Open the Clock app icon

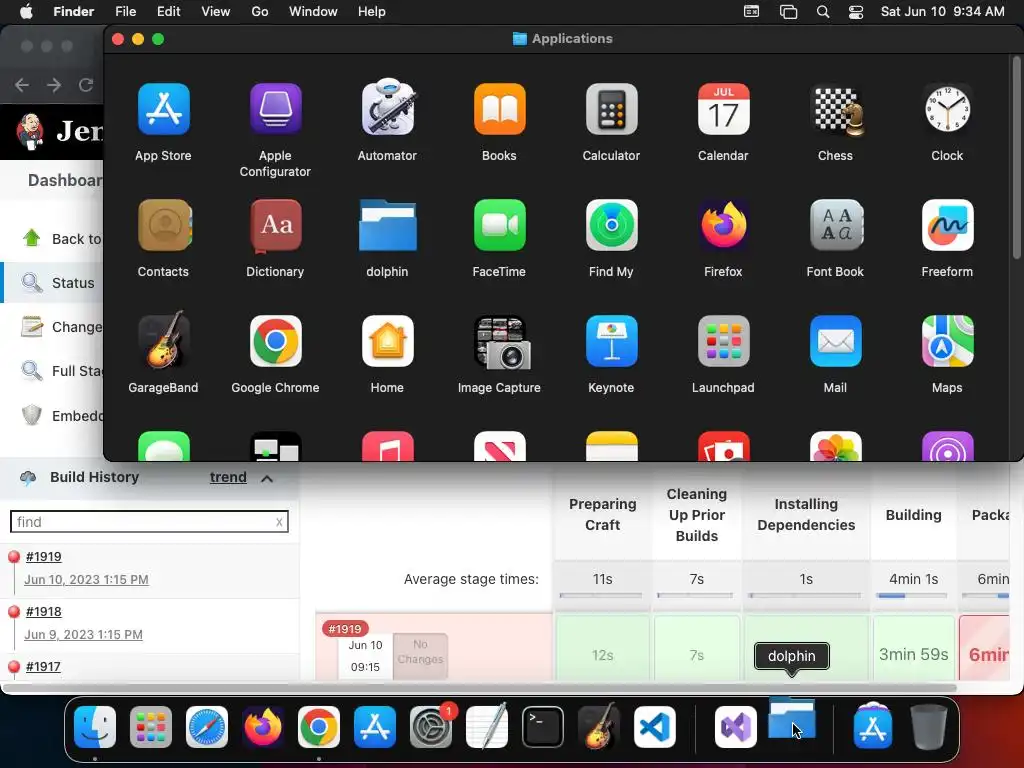947,109
